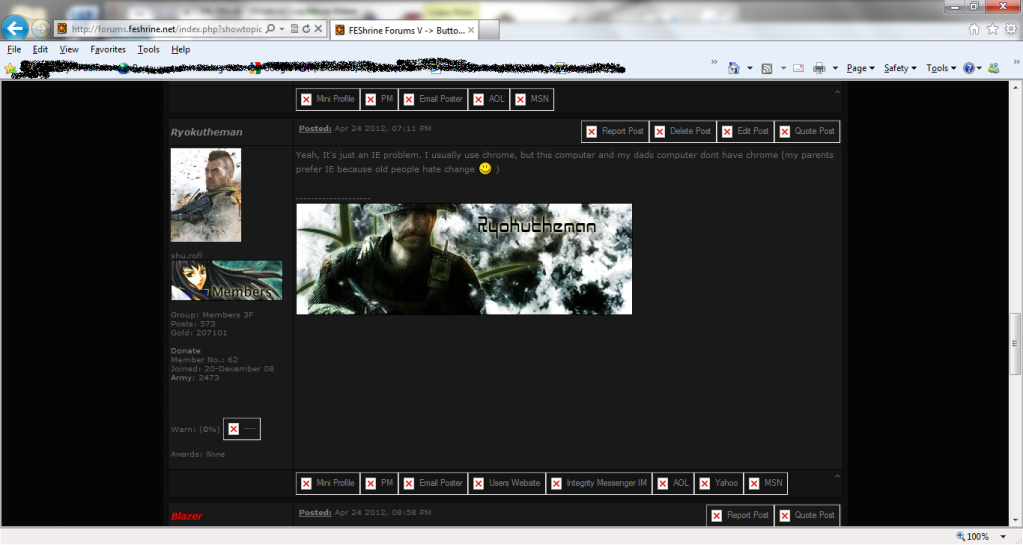Open the Favorites menu

(x=108, y=50)
